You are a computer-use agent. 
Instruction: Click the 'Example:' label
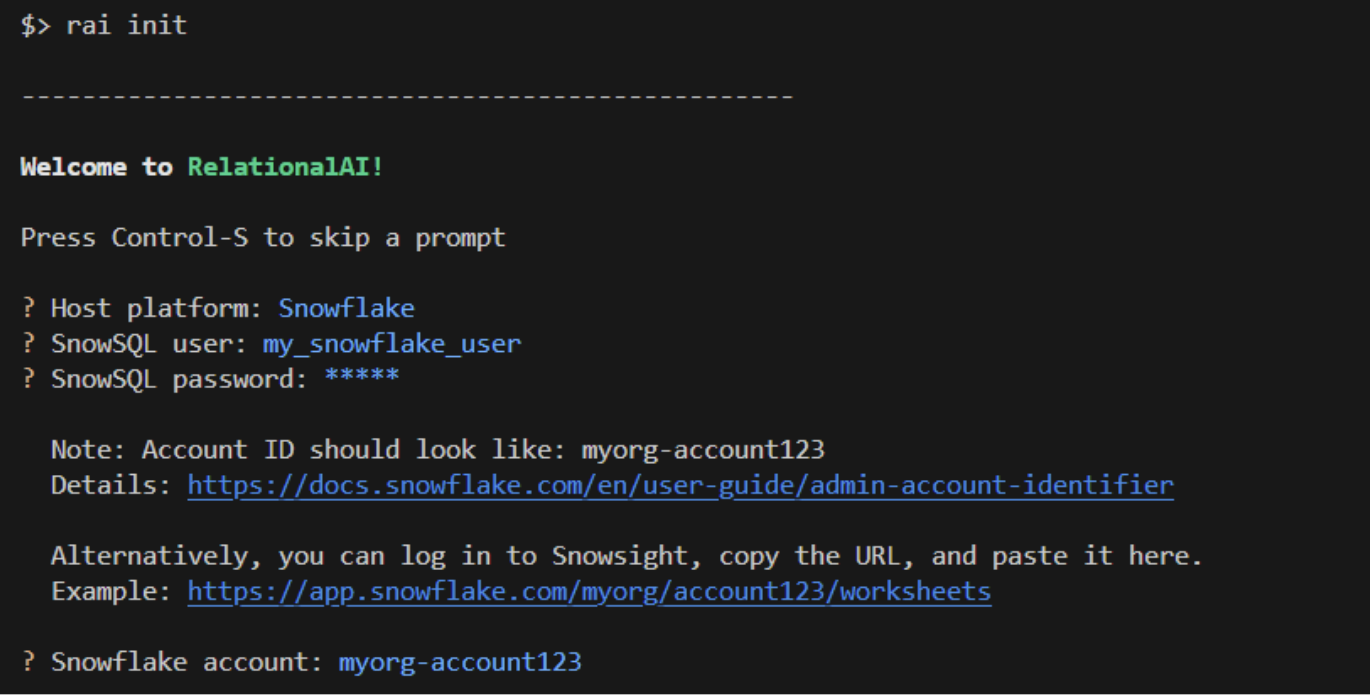coord(111,592)
